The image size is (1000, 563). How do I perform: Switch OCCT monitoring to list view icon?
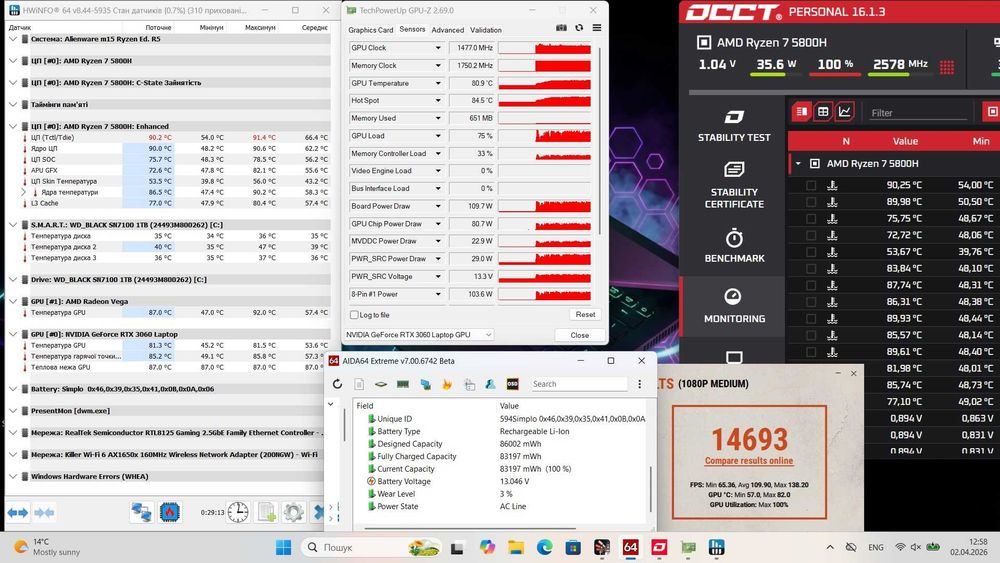(x=802, y=112)
